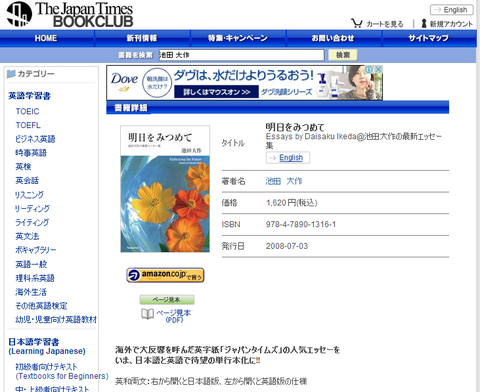Click the カートを見る cart link text
The width and height of the screenshot is (480, 392).
(385, 24)
